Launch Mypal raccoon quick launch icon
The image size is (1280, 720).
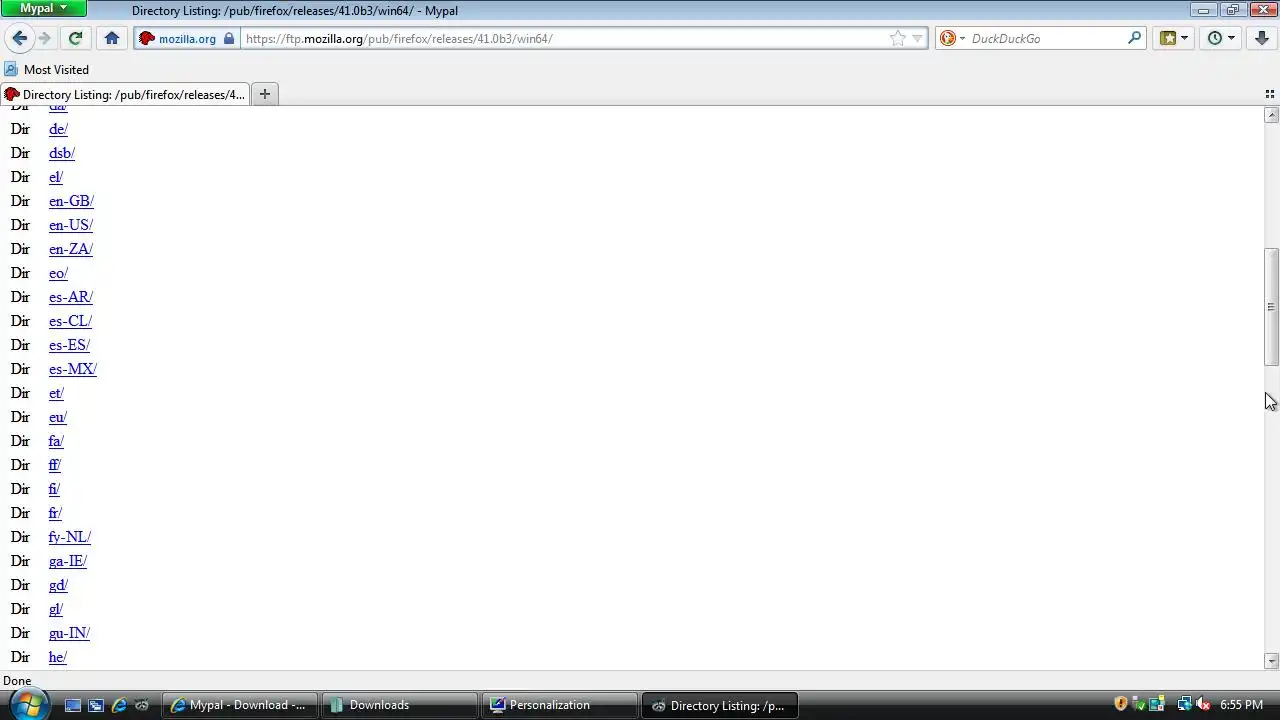click(x=142, y=705)
